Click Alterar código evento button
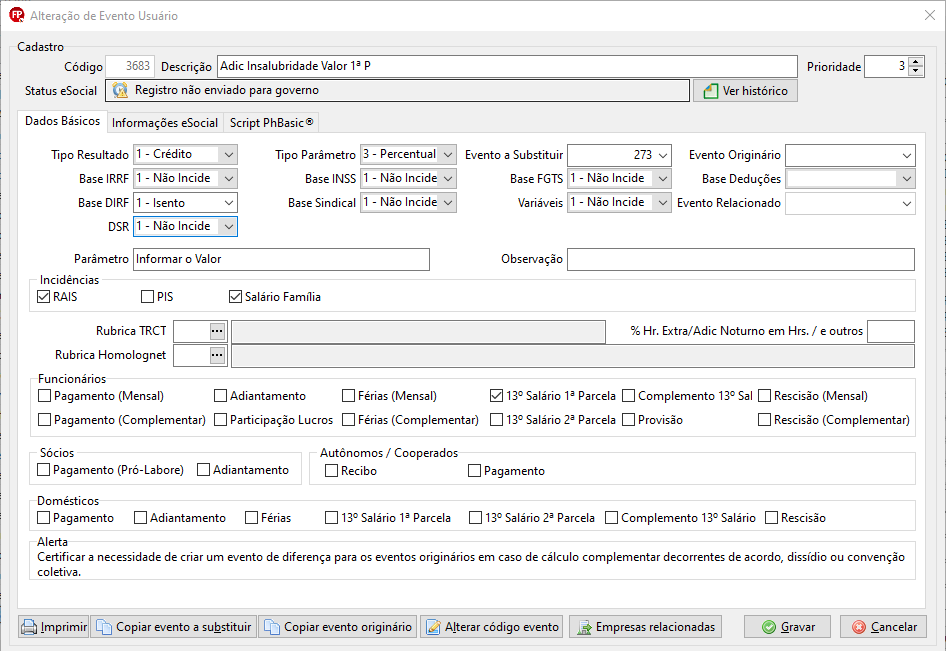 pyautogui.click(x=492, y=627)
